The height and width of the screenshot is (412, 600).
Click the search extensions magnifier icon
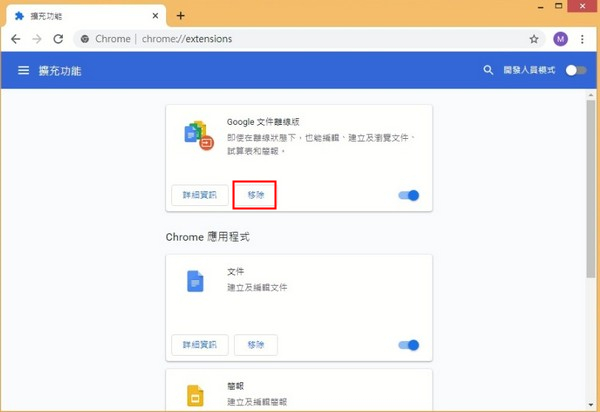[x=488, y=70]
